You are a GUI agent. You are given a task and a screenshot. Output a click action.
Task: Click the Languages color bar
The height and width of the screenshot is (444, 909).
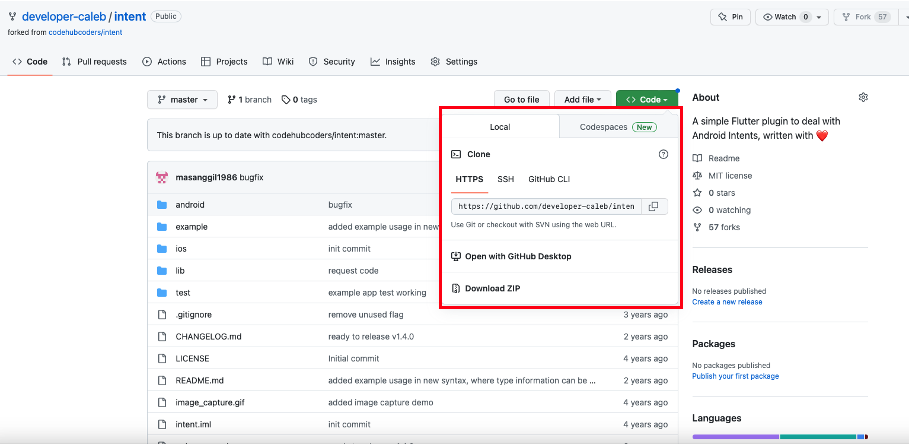780,436
